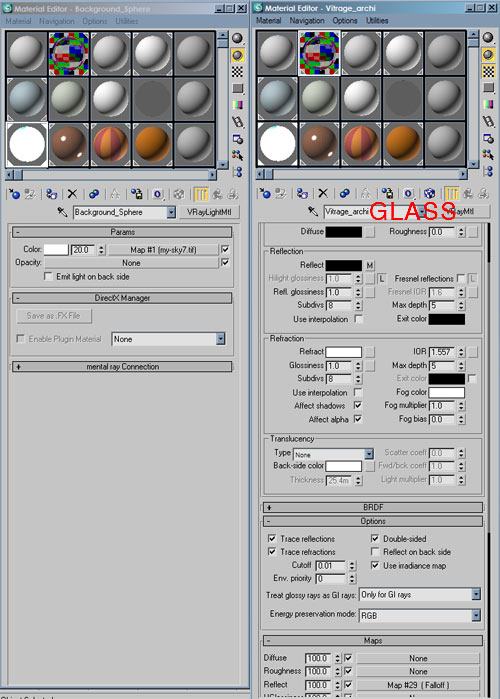Screen dimensions: 500x699
Task: Expand the BRDF rollout
Action: click(373, 507)
